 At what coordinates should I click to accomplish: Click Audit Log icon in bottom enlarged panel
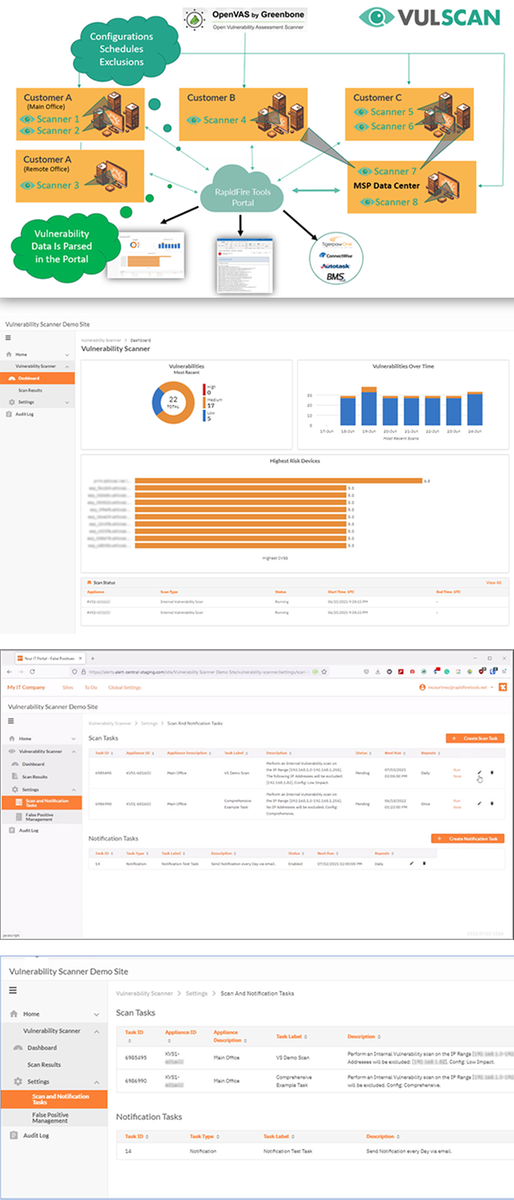coord(15,1135)
